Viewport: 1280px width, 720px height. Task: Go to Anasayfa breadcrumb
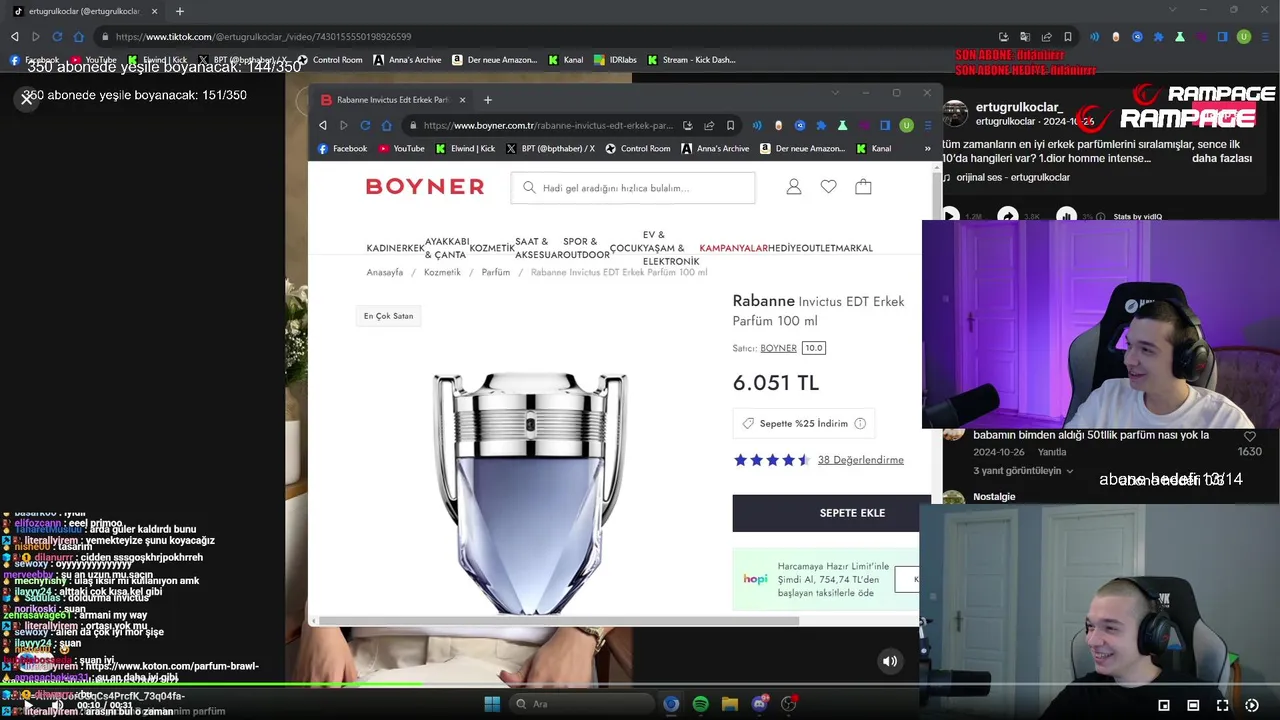tap(385, 272)
